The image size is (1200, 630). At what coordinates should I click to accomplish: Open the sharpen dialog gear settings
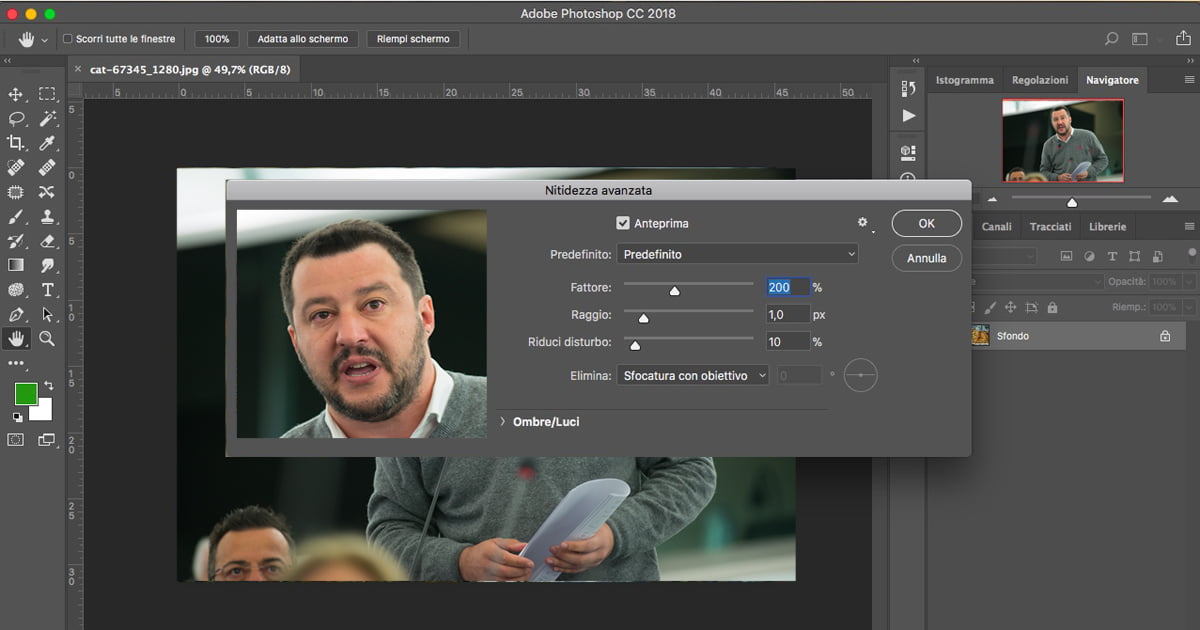pyautogui.click(x=862, y=222)
